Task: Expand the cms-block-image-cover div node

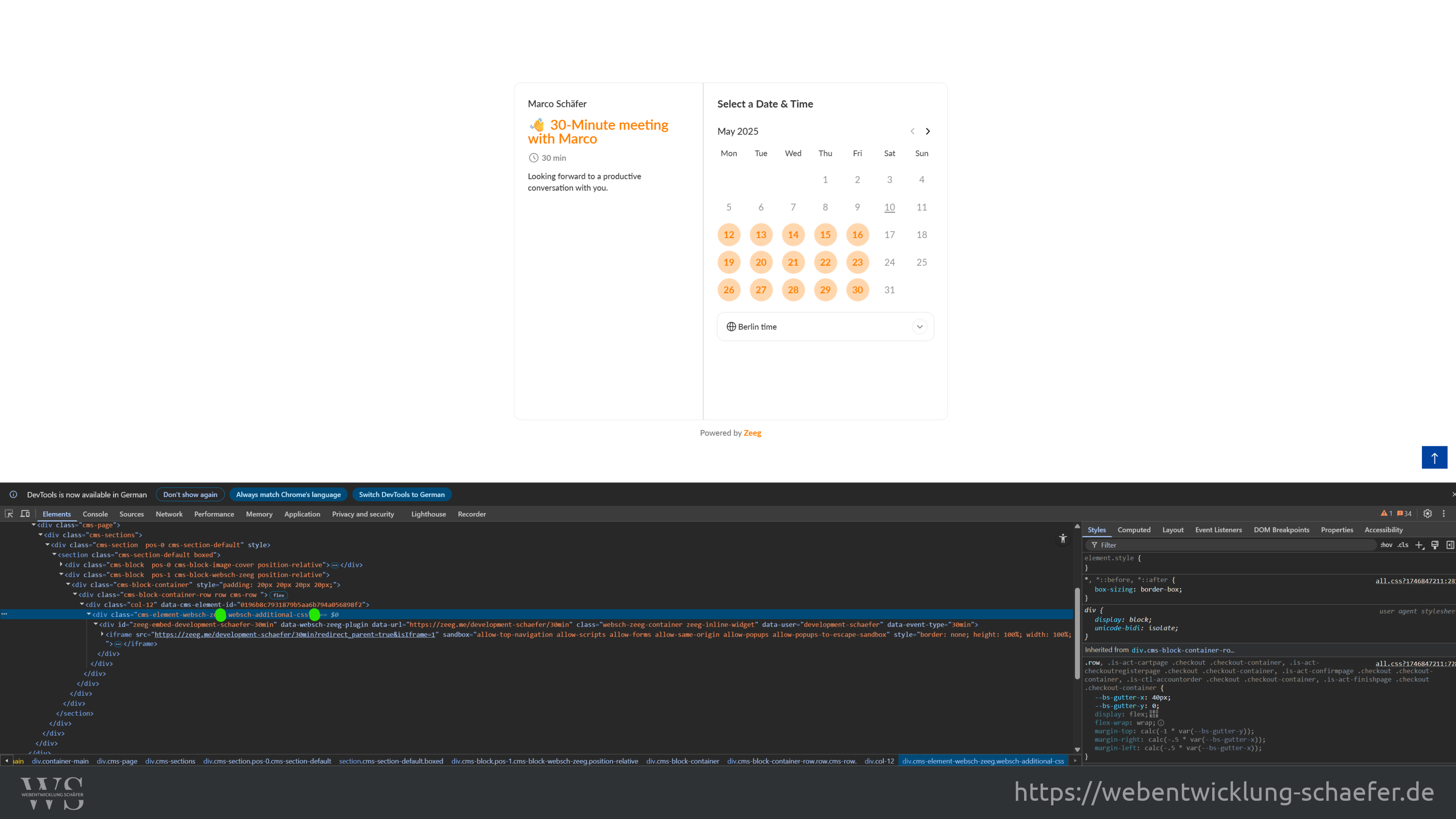Action: coord(61,564)
